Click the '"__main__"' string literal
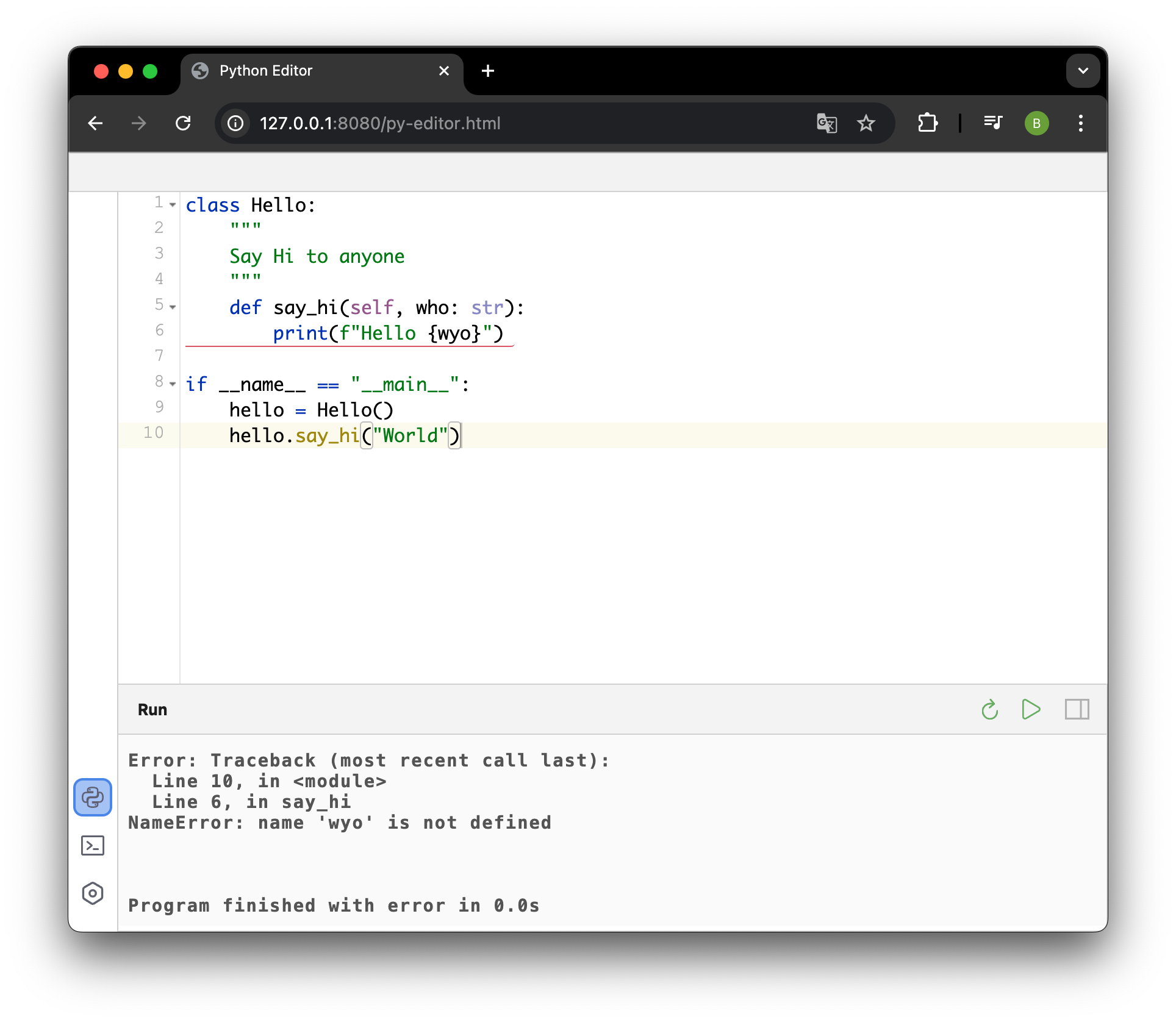The height and width of the screenshot is (1022, 1176). [405, 384]
